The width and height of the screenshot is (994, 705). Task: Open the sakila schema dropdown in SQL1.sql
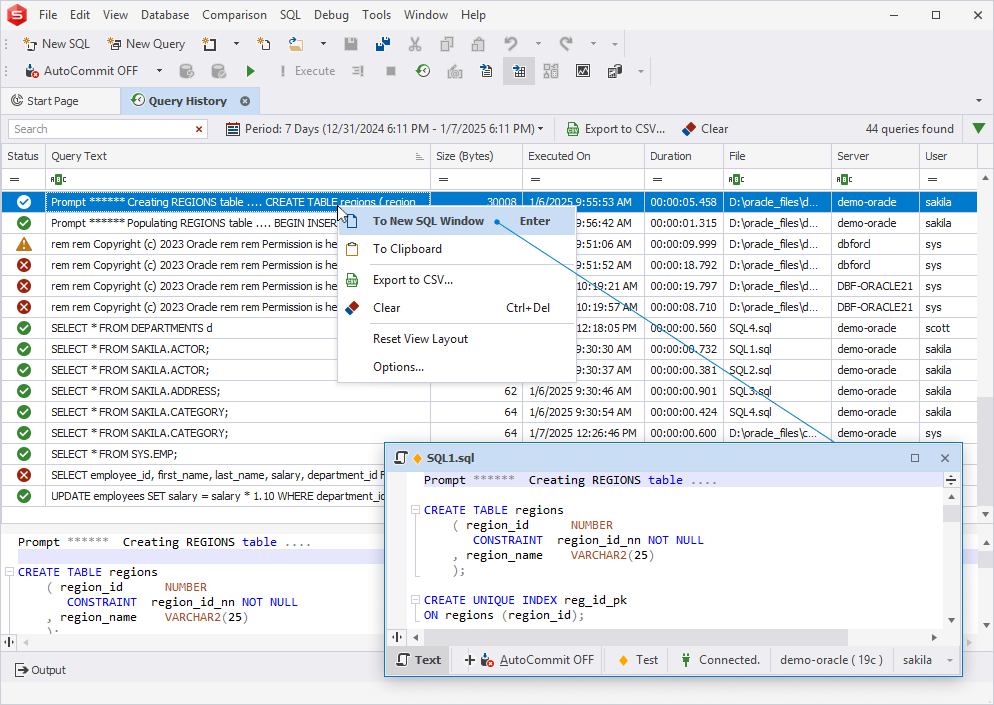(x=950, y=660)
